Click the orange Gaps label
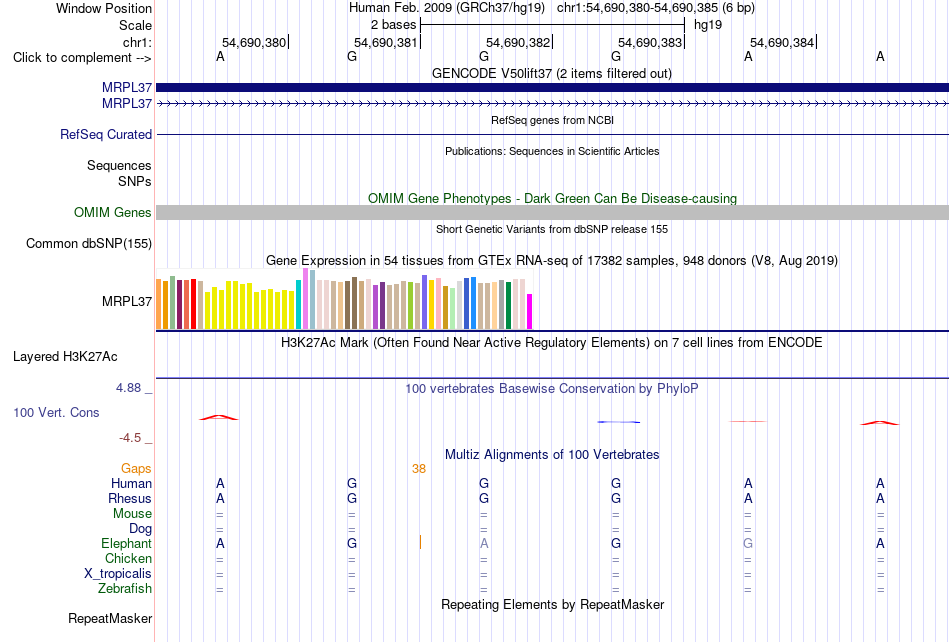This screenshot has height=642, width=950. point(136,468)
